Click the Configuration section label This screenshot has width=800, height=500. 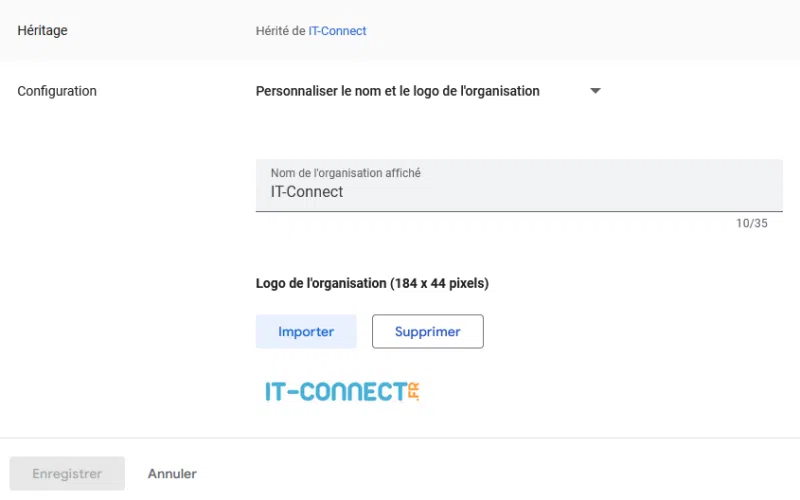(x=57, y=91)
